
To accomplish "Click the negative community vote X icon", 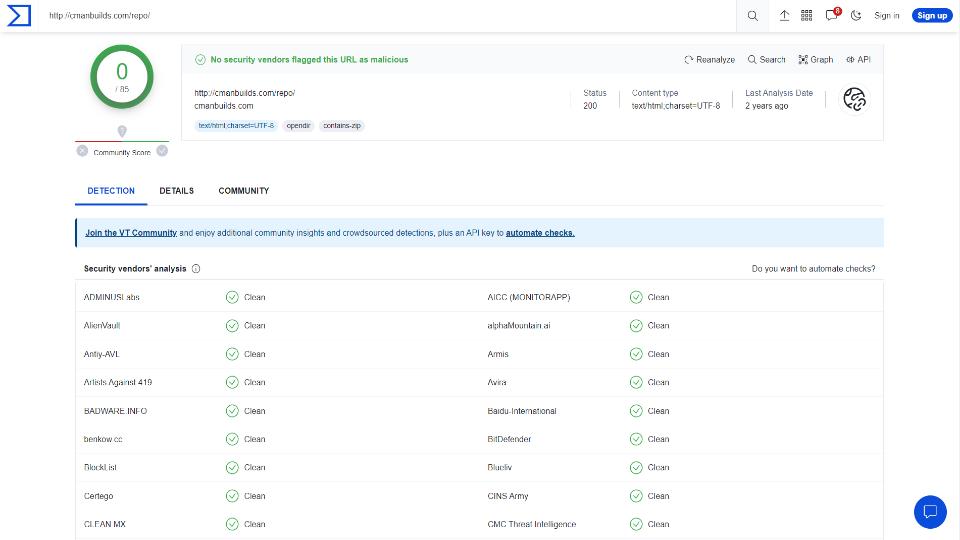I will pos(82,151).
